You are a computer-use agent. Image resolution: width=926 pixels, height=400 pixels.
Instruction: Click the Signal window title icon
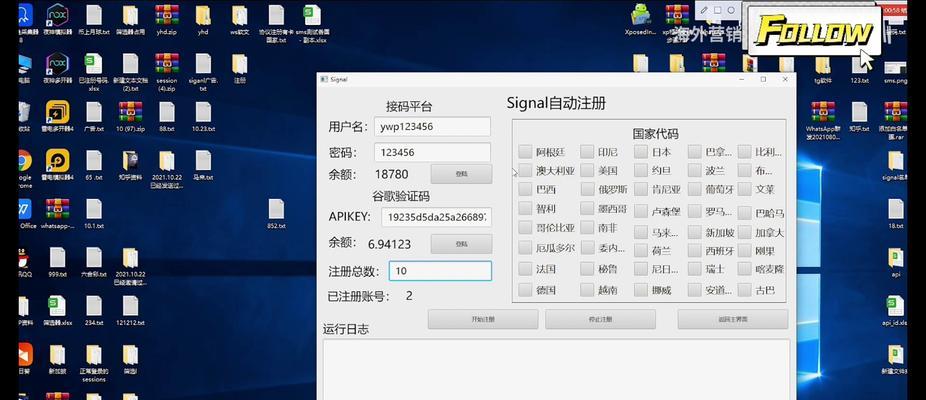click(324, 79)
